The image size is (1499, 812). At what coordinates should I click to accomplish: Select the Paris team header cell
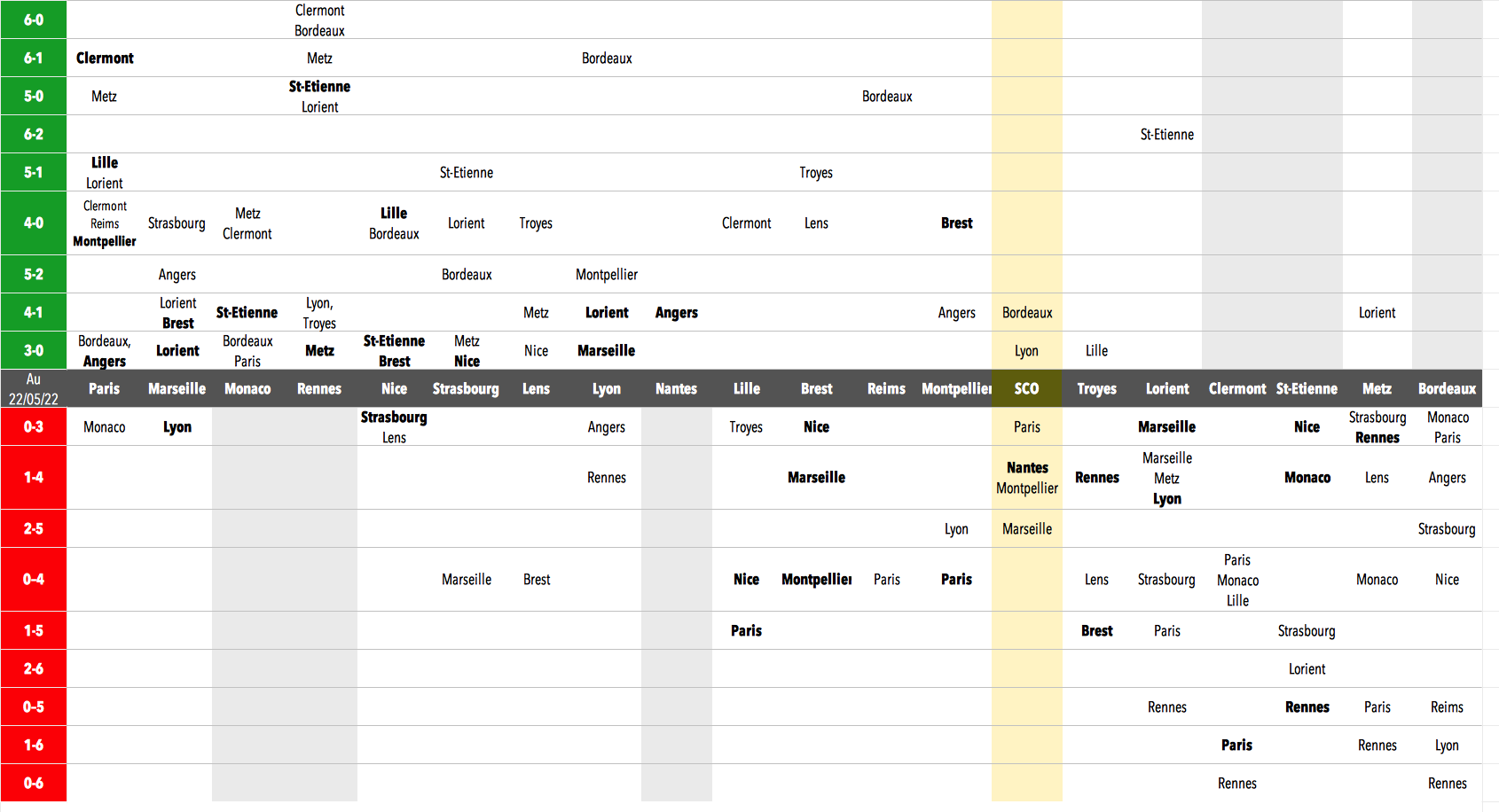[104, 389]
